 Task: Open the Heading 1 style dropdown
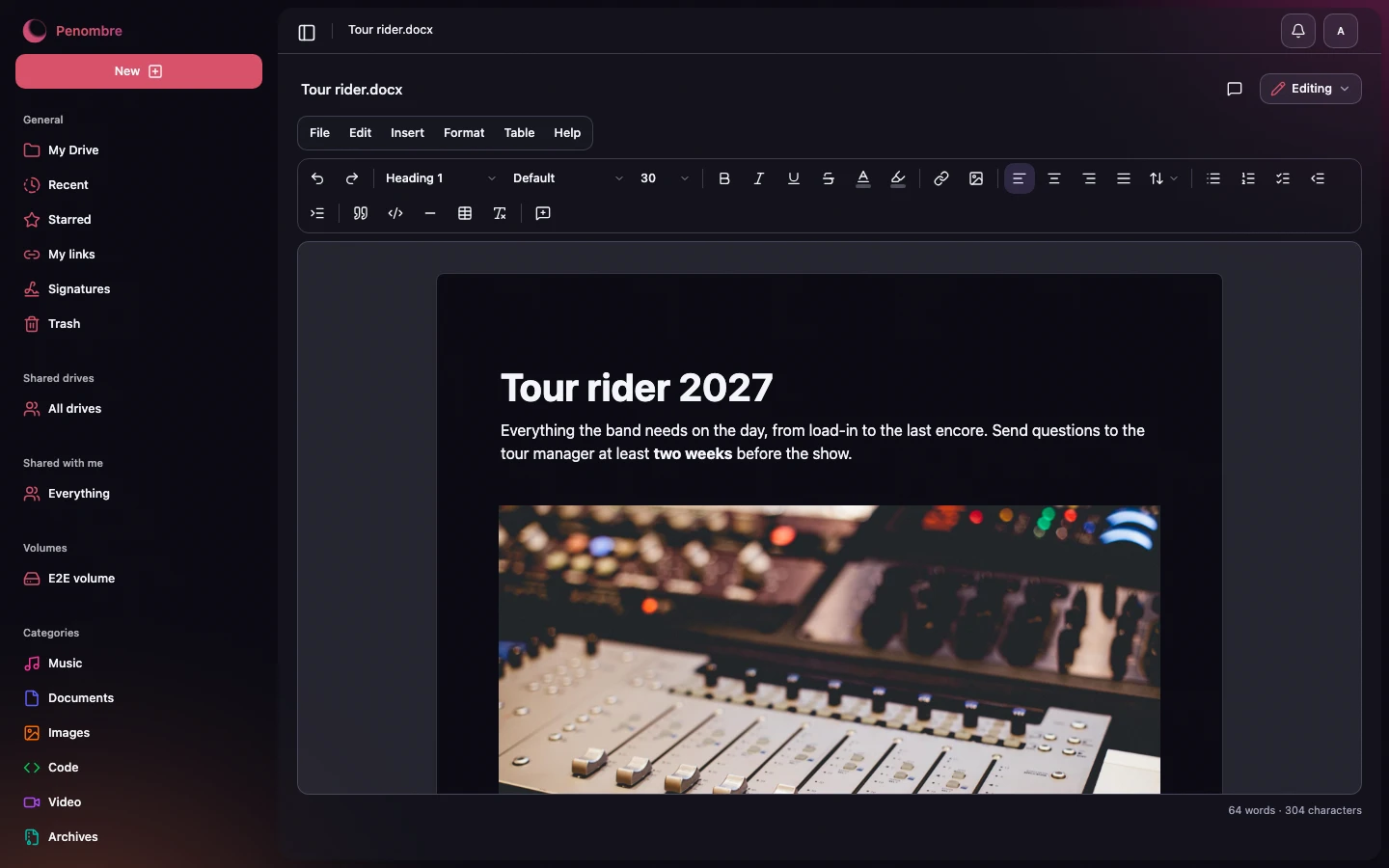coord(441,178)
